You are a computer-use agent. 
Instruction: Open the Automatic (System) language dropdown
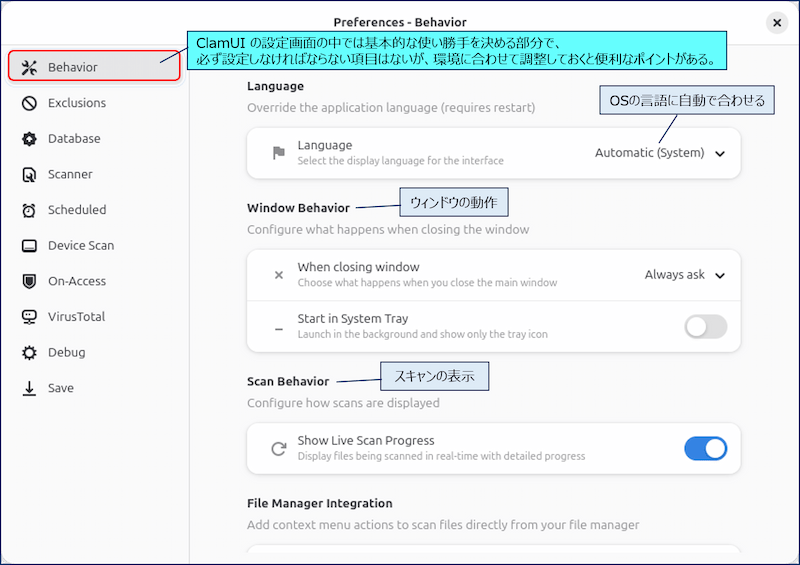click(x=660, y=153)
